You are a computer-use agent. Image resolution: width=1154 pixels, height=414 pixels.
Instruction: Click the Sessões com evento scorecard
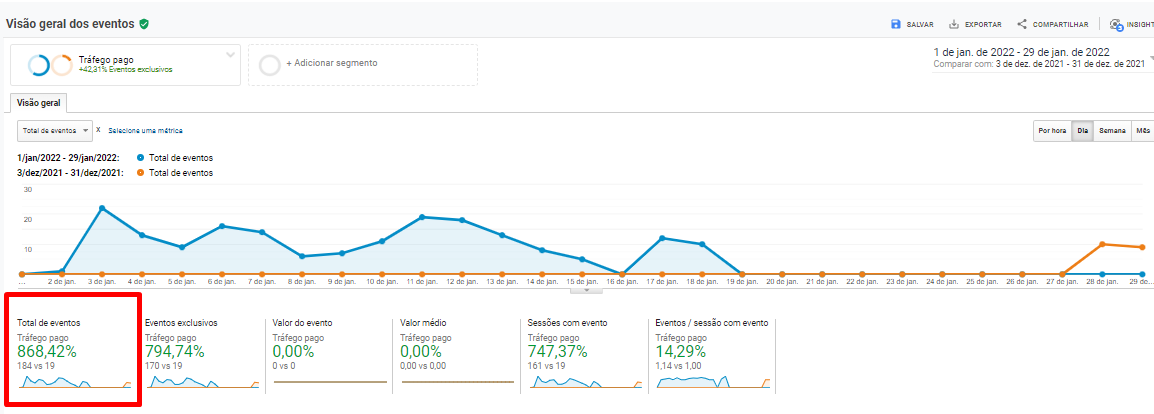(x=580, y=350)
